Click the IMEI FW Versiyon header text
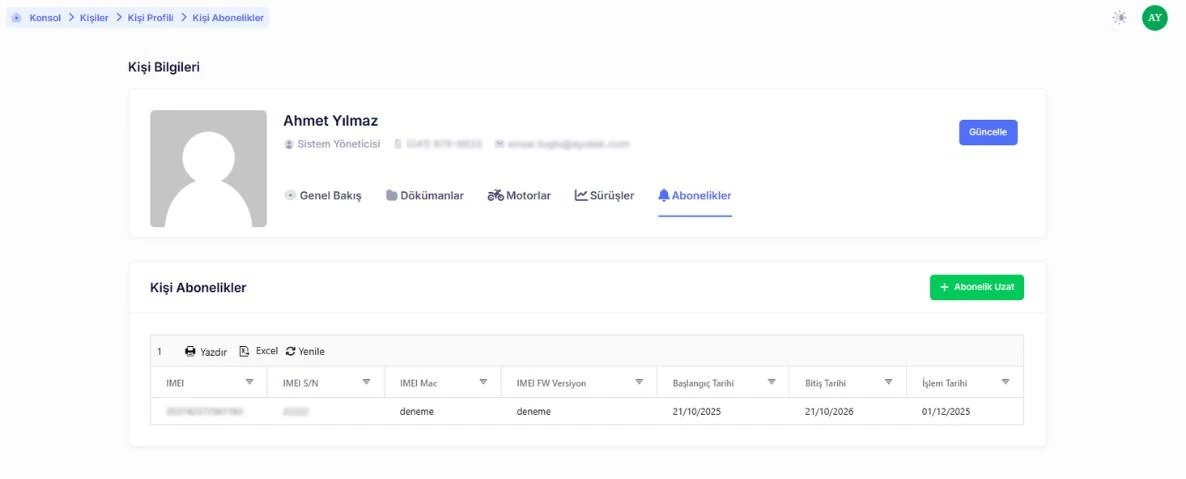1186x479 pixels. 551,383
